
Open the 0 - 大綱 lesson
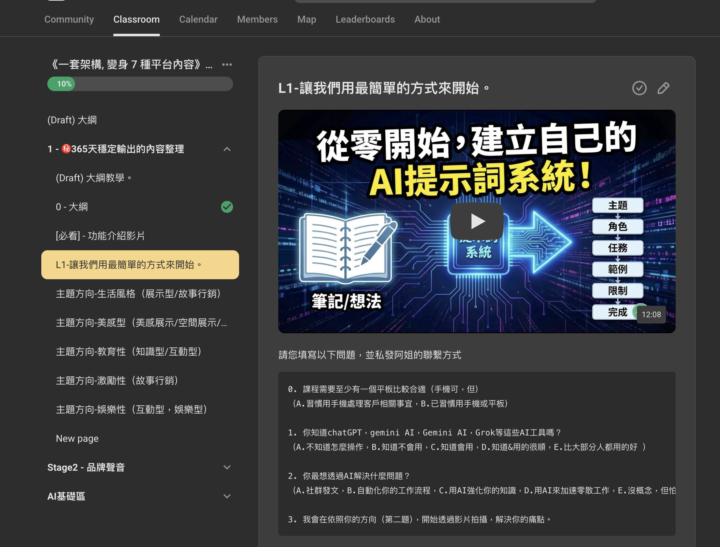[x=72, y=207]
